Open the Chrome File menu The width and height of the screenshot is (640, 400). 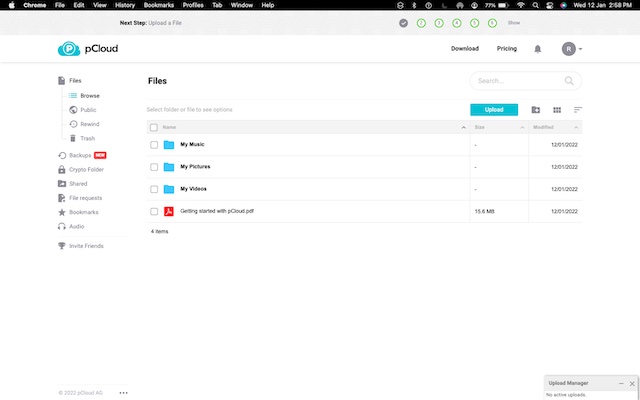60,5
